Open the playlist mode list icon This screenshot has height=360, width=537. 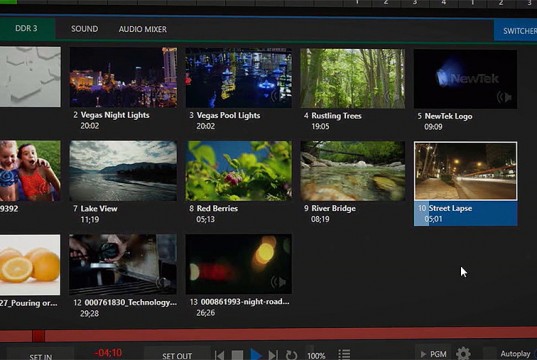point(344,354)
